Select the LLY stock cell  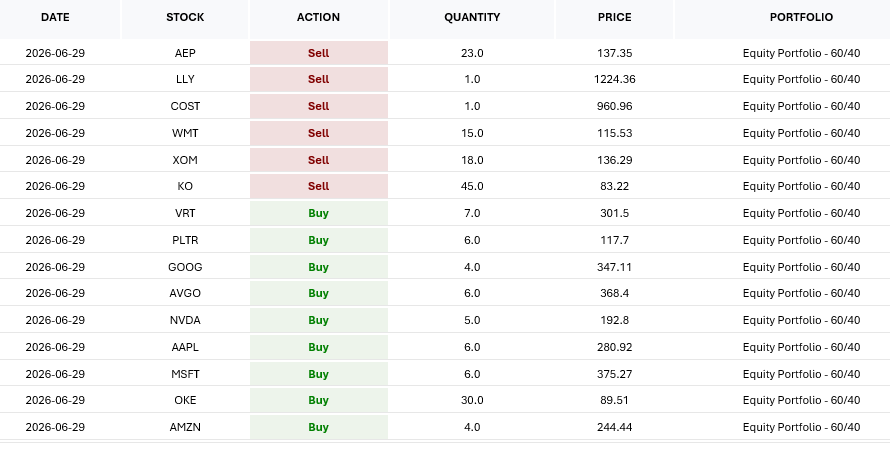tap(185, 79)
